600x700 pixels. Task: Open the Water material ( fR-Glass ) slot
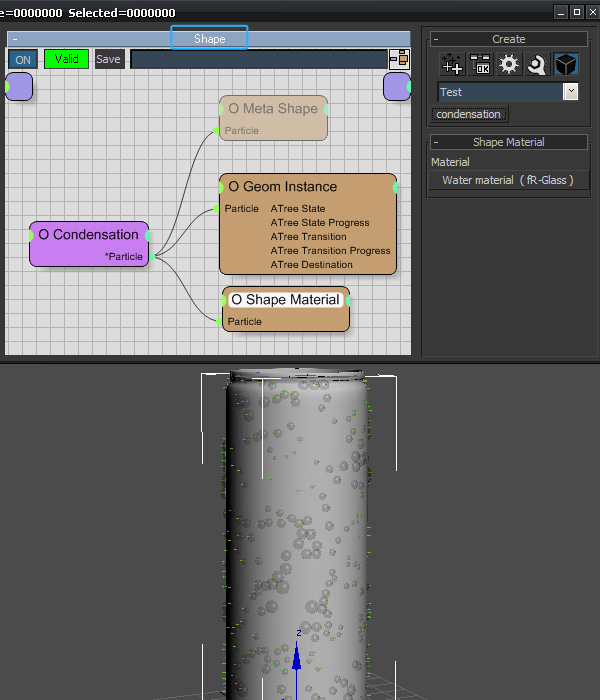pos(508,180)
